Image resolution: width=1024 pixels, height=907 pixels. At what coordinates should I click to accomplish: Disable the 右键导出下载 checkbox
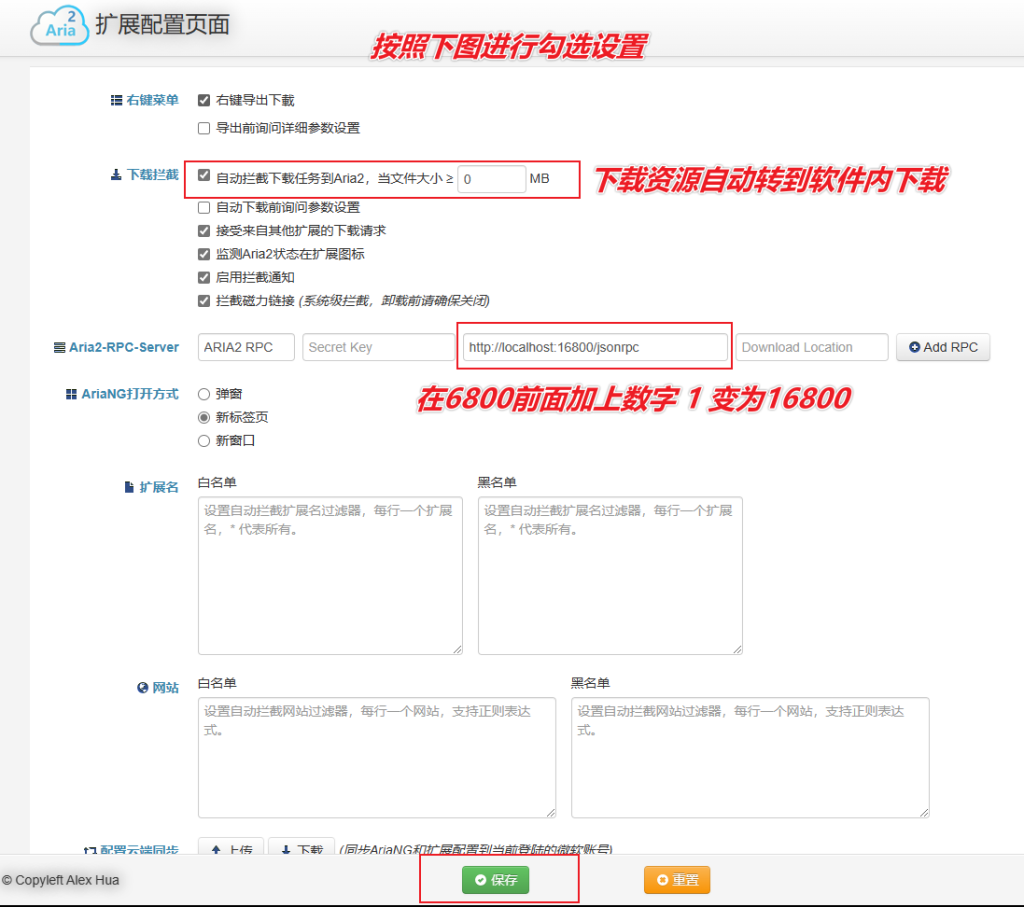(x=203, y=100)
